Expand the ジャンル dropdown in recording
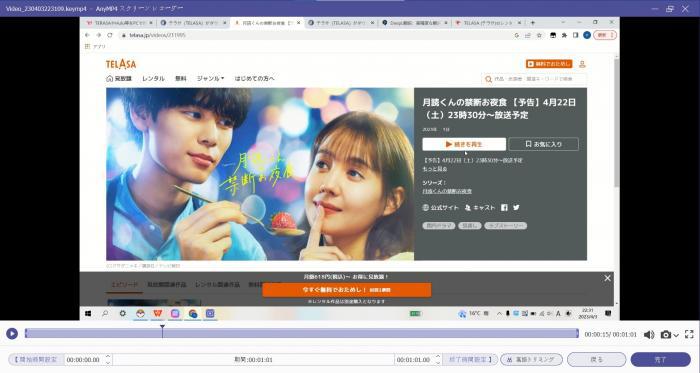This screenshot has height=373, width=700. tap(210, 79)
